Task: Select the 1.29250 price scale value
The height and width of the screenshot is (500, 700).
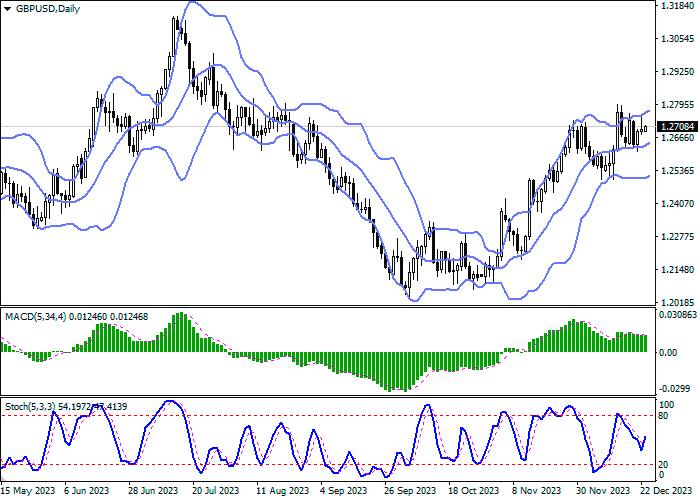Action: [678, 71]
